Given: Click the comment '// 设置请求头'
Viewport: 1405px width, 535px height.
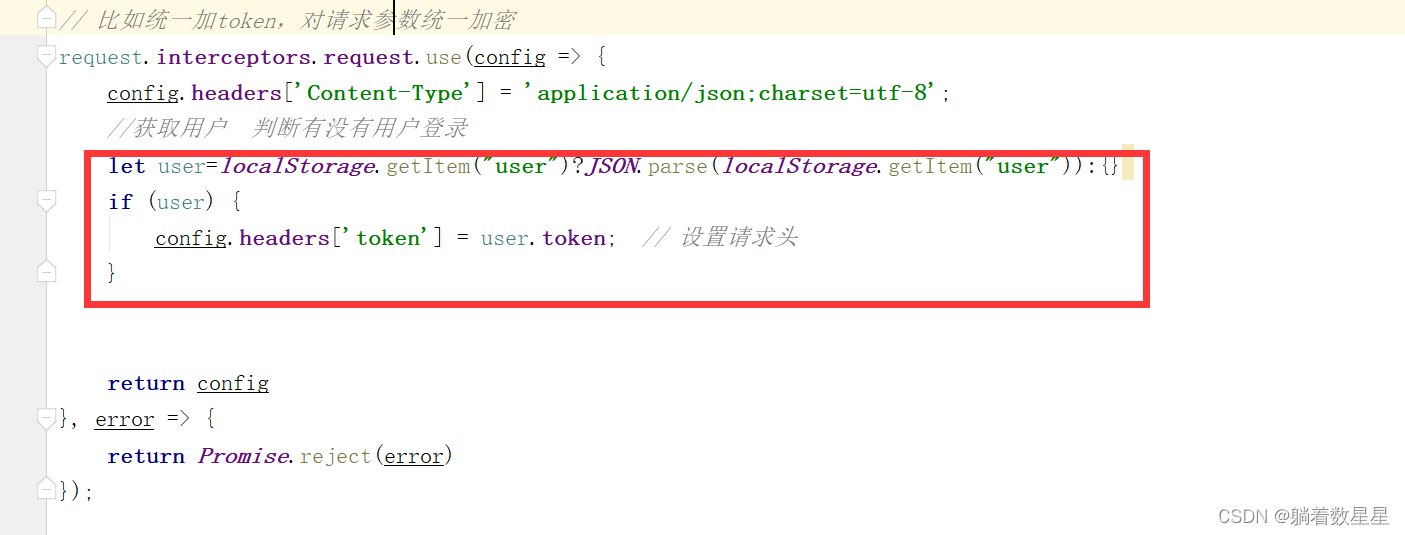Looking at the screenshot, I should [720, 238].
